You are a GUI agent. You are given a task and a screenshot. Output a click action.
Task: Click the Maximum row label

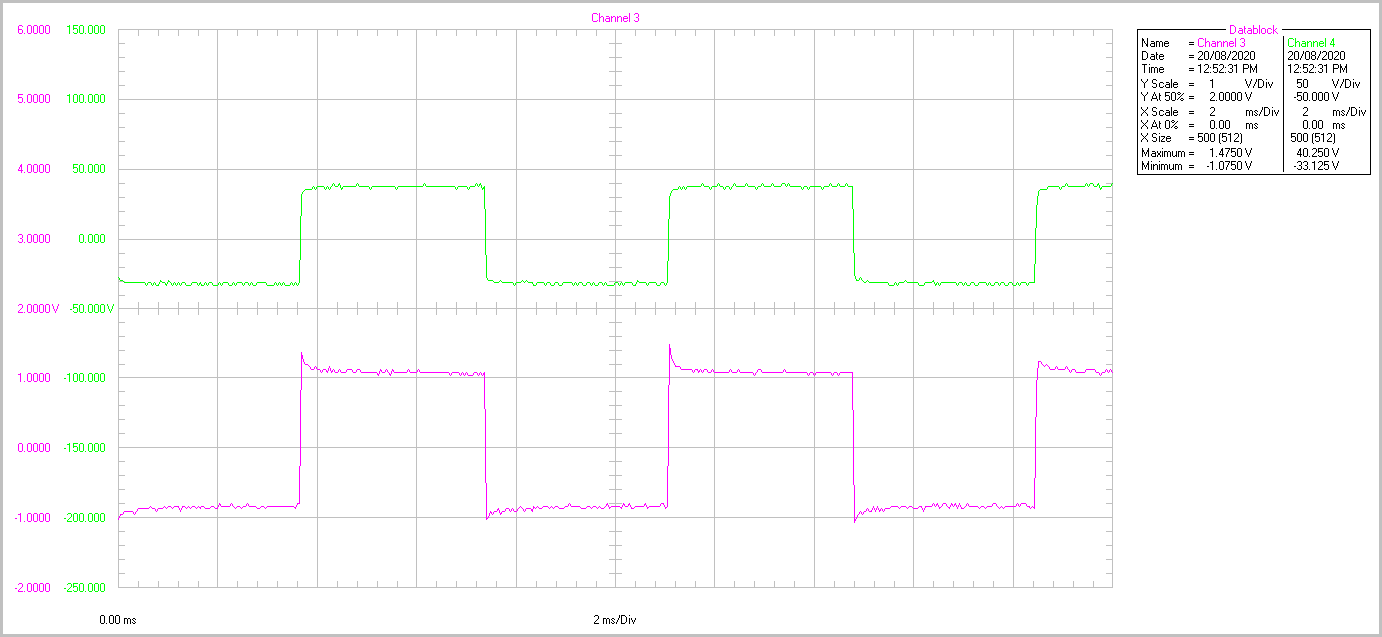coord(1162,152)
